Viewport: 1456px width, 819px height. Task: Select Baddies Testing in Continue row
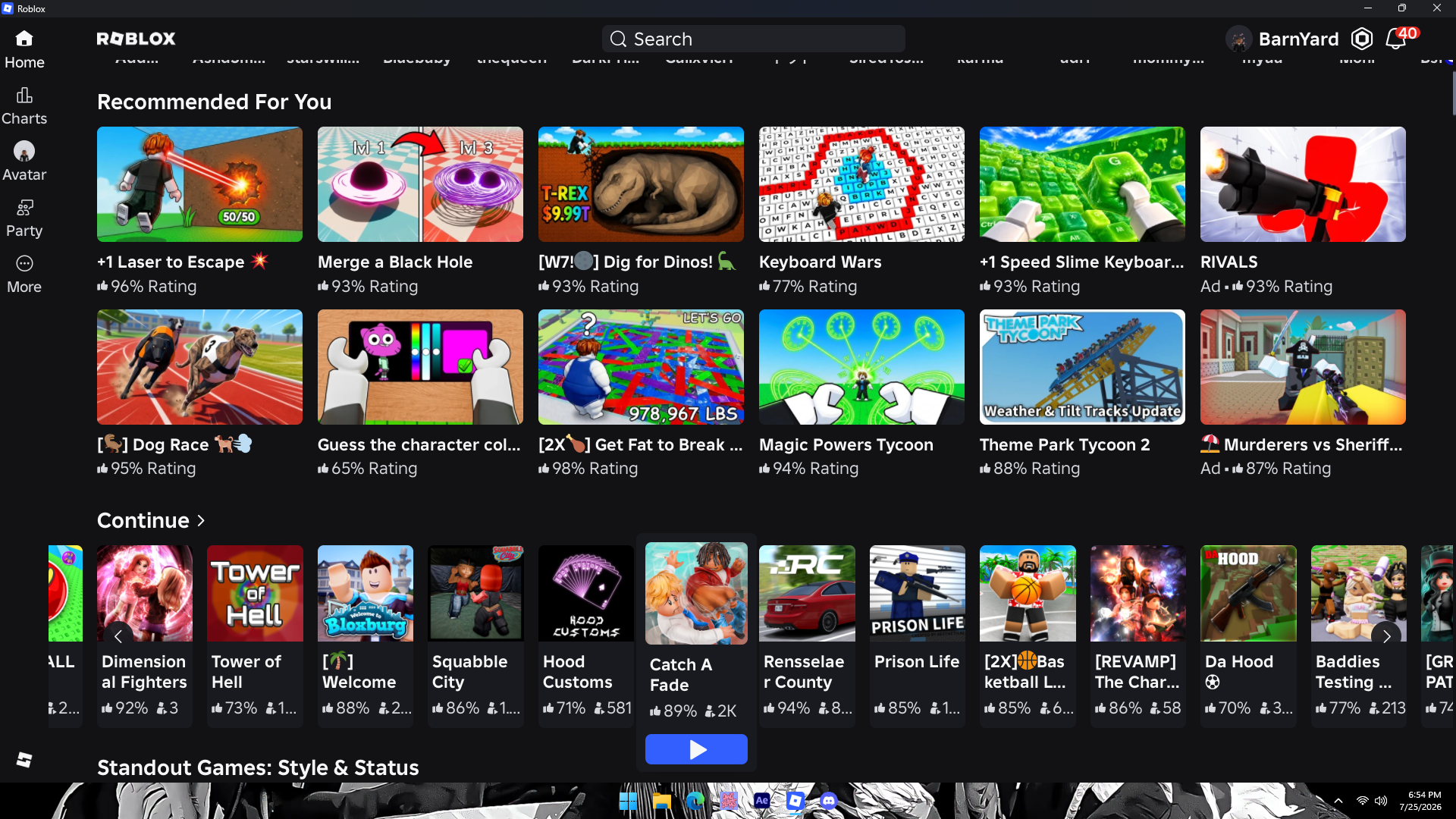tap(1359, 635)
